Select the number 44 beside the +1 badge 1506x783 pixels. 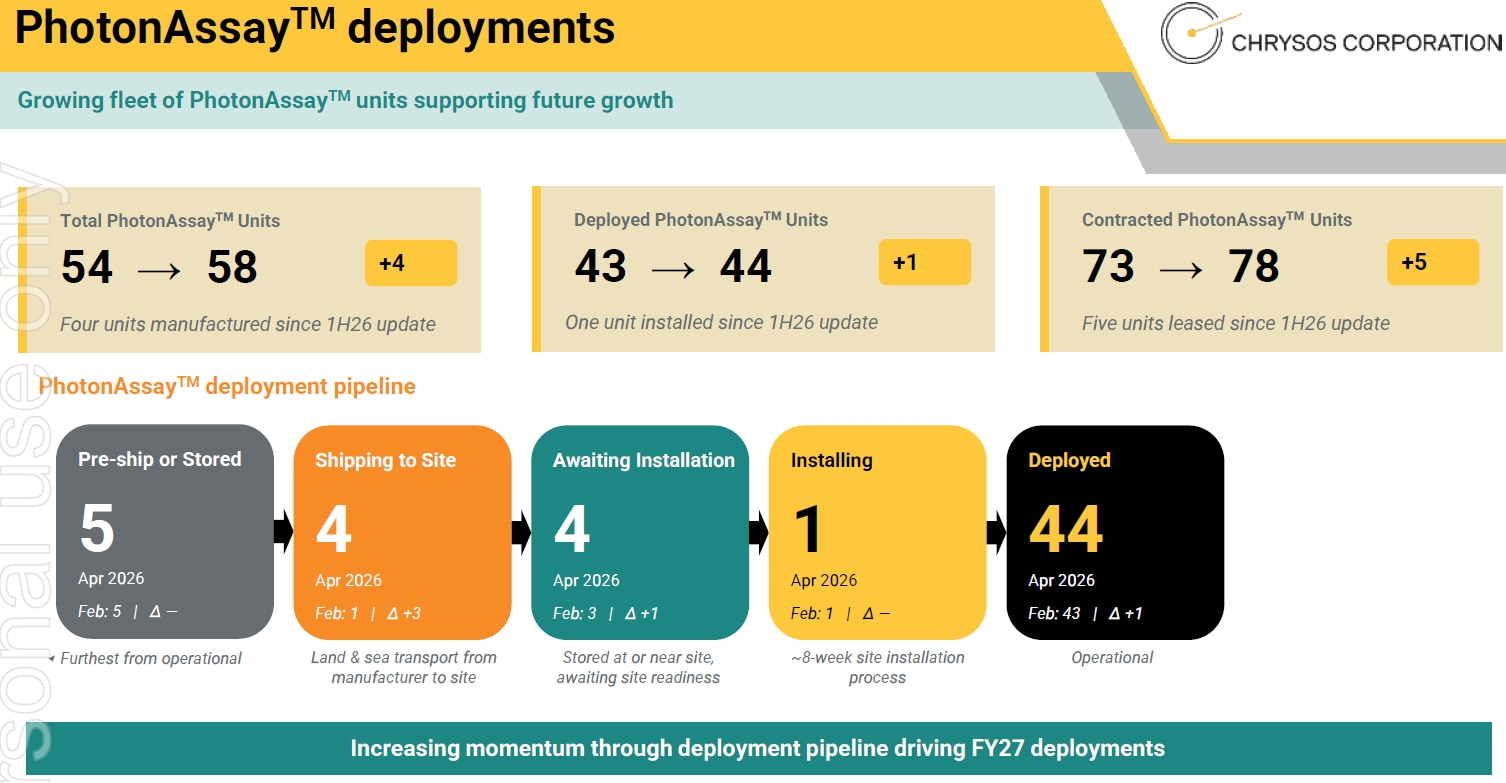click(x=746, y=267)
